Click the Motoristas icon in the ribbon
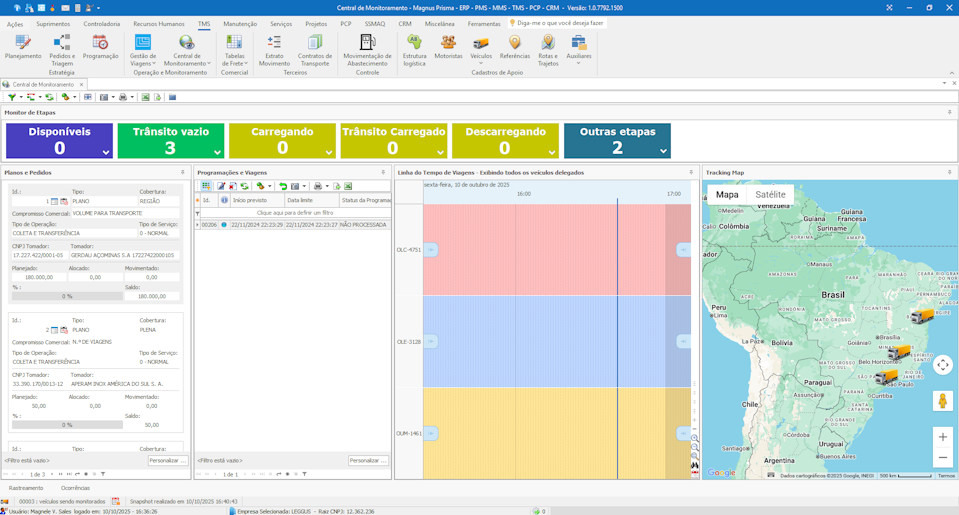The image size is (959, 515). [448, 45]
